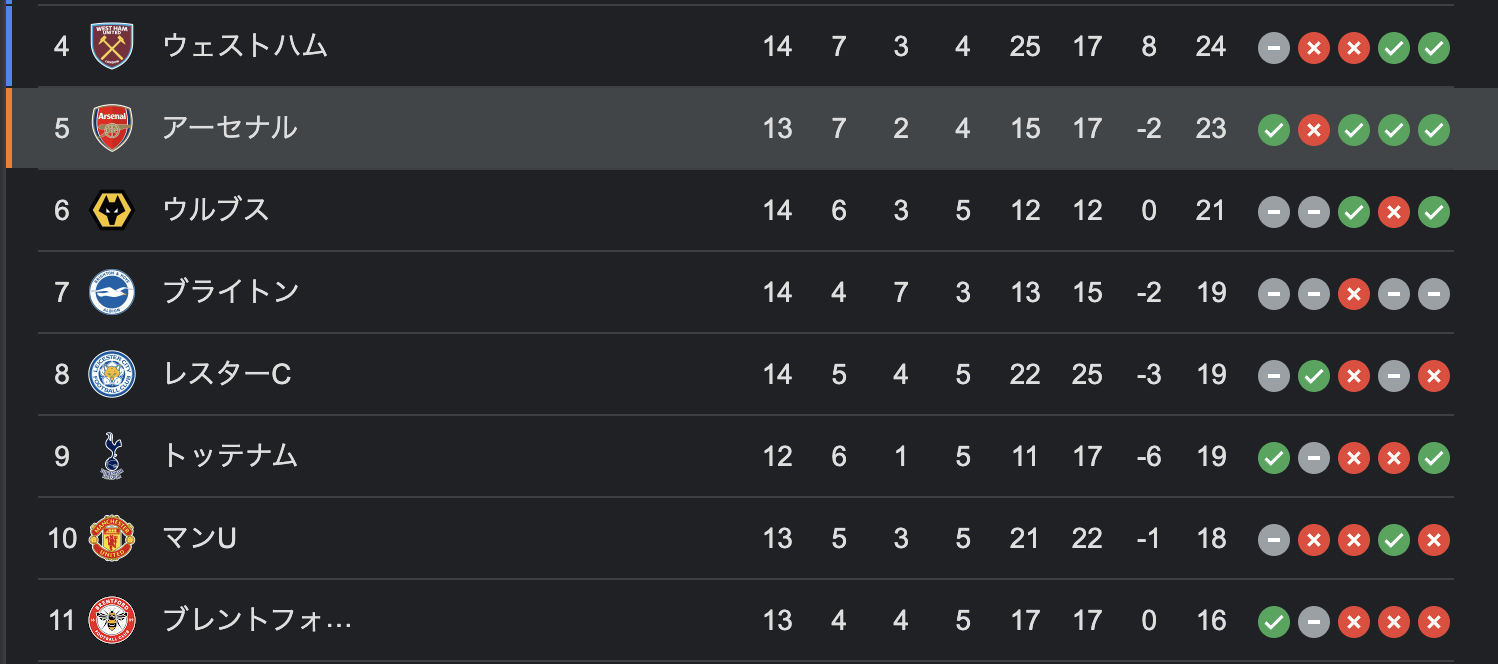Click the Tottenham club crest
Viewport: 1498px width, 664px height.
pyautogui.click(x=112, y=456)
